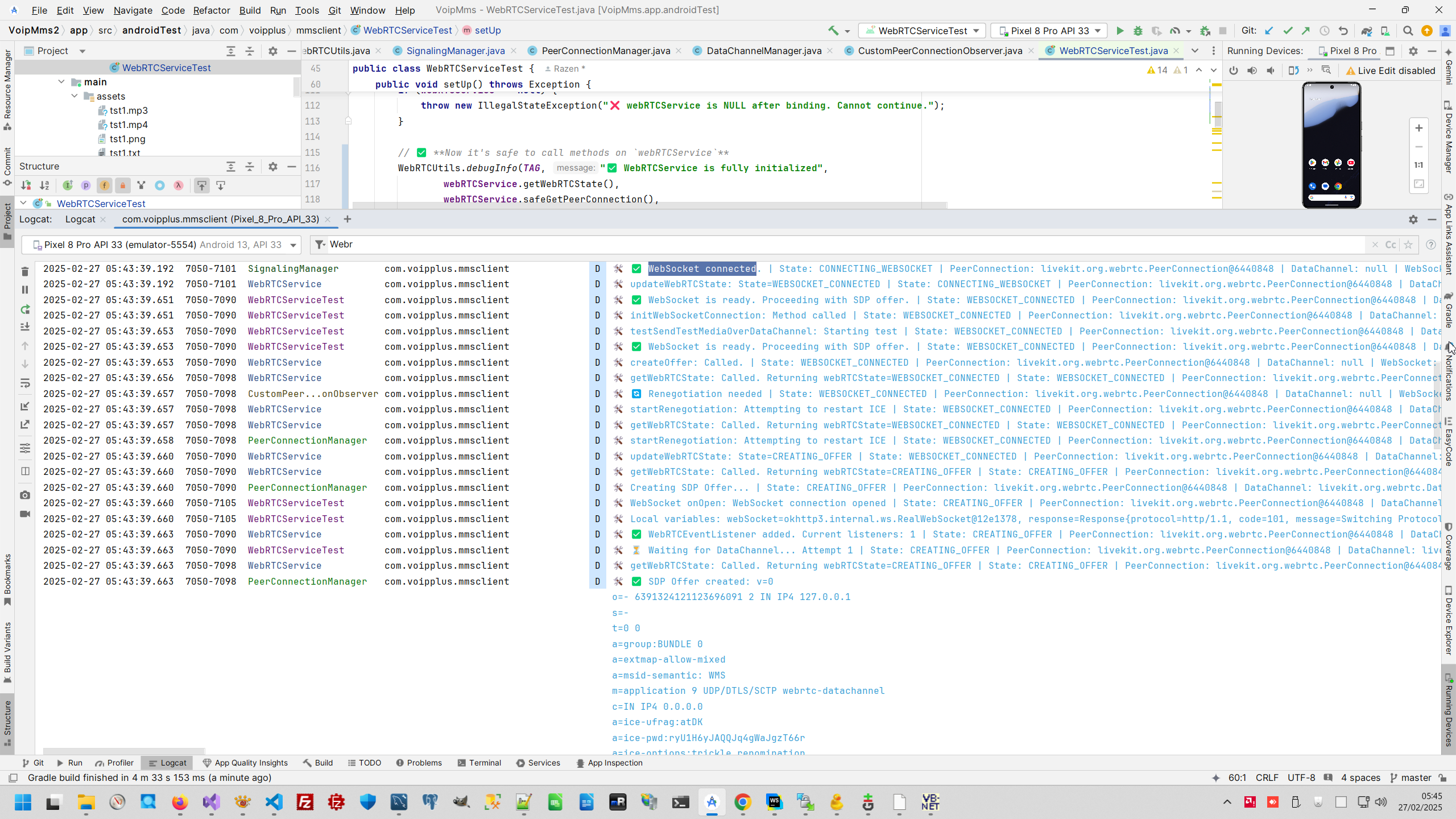Take a screenshot with the camera icon

click(25, 495)
